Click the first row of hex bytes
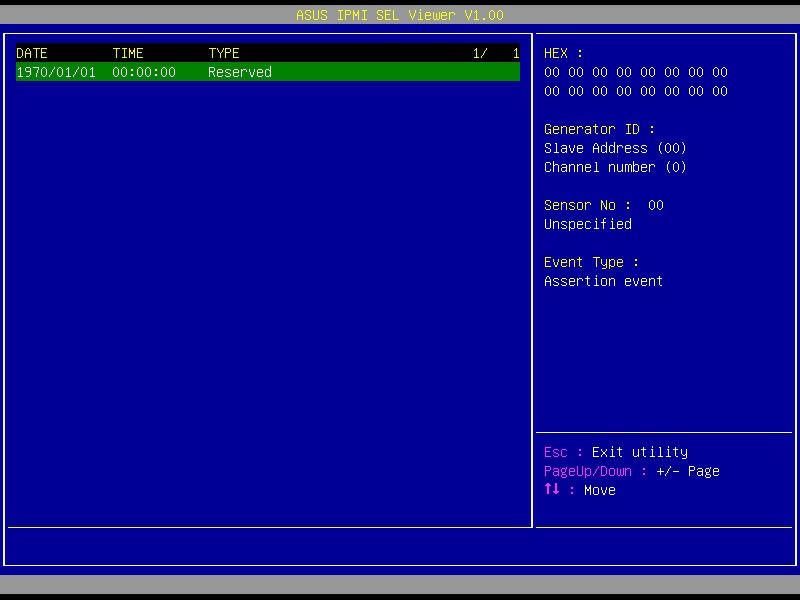 coord(636,72)
